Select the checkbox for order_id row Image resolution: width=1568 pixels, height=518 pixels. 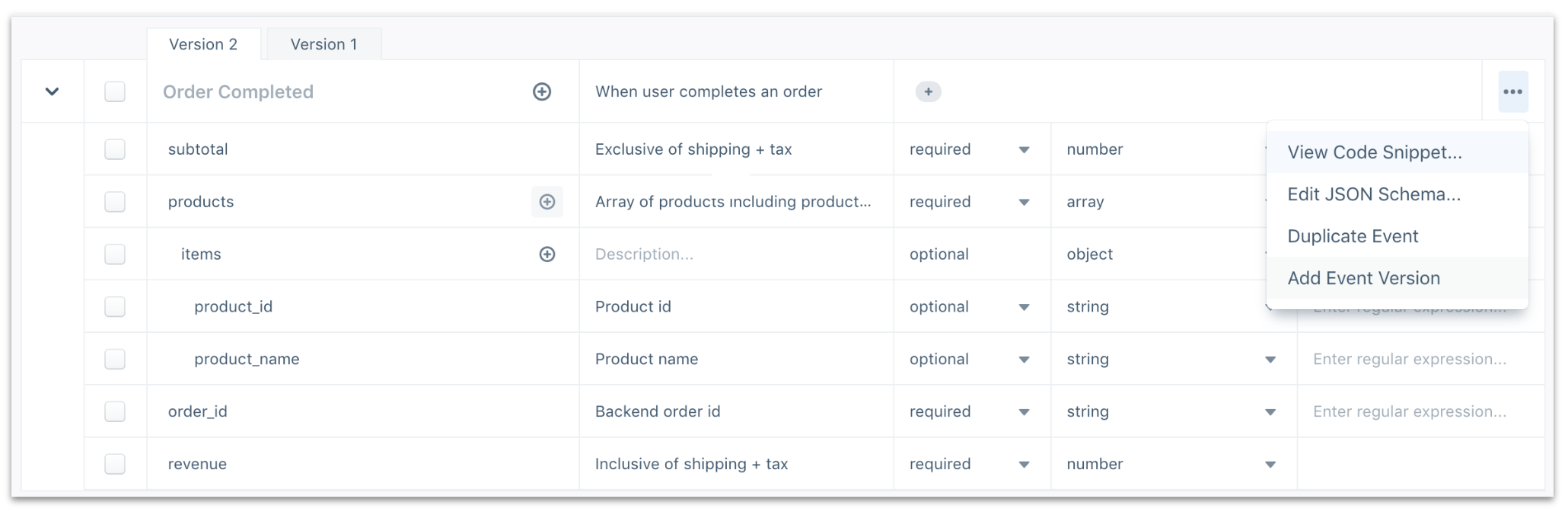115,411
